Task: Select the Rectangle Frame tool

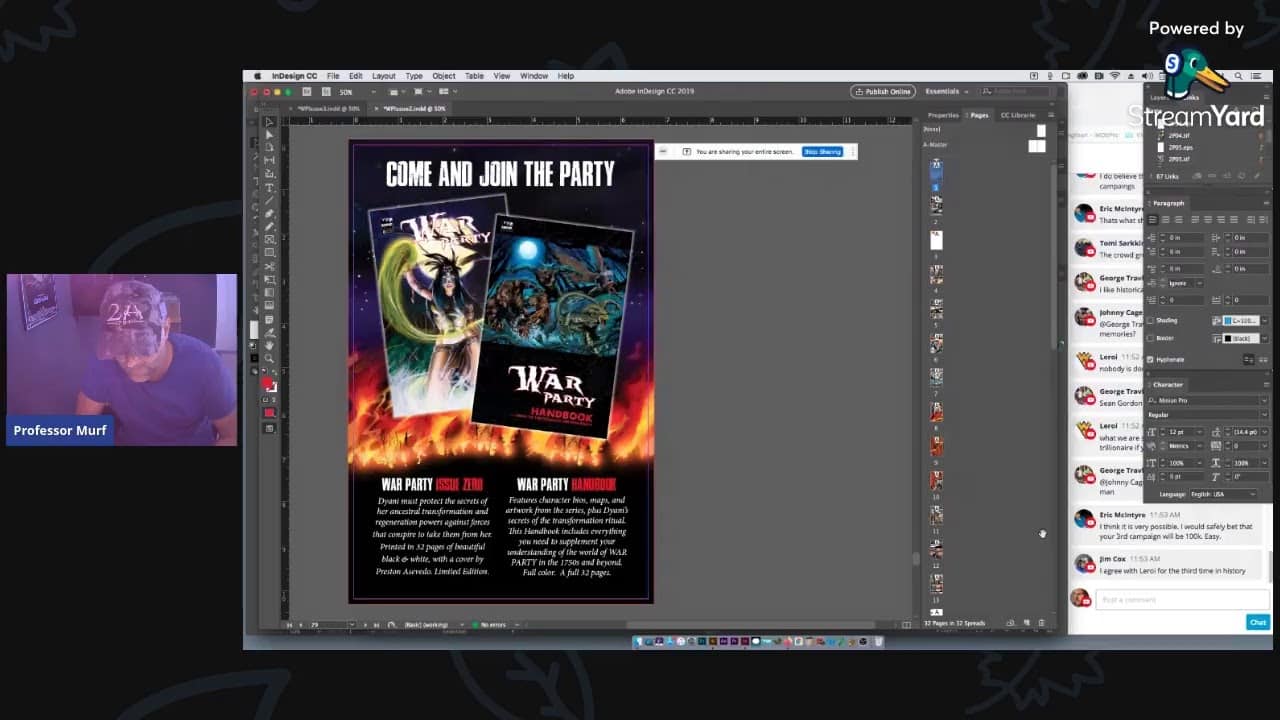Action: click(269, 239)
